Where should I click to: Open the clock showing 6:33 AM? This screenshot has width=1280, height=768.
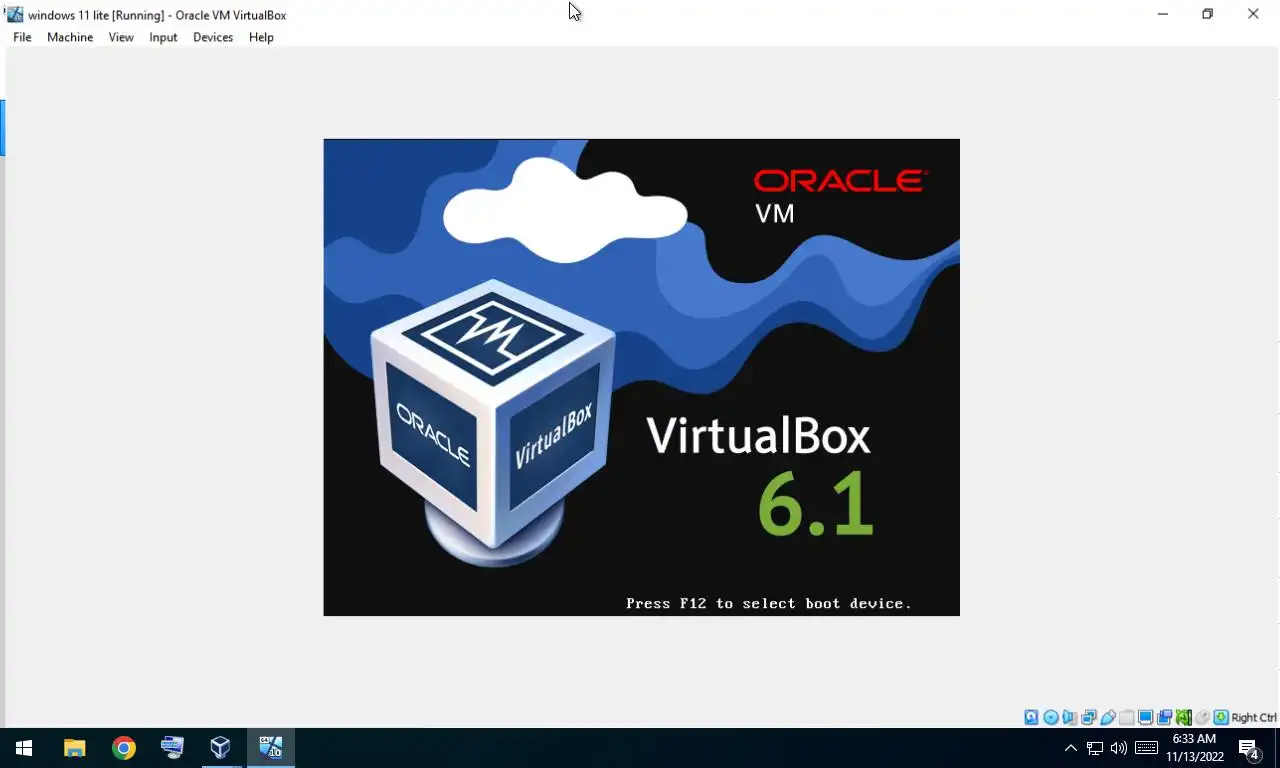click(1194, 748)
